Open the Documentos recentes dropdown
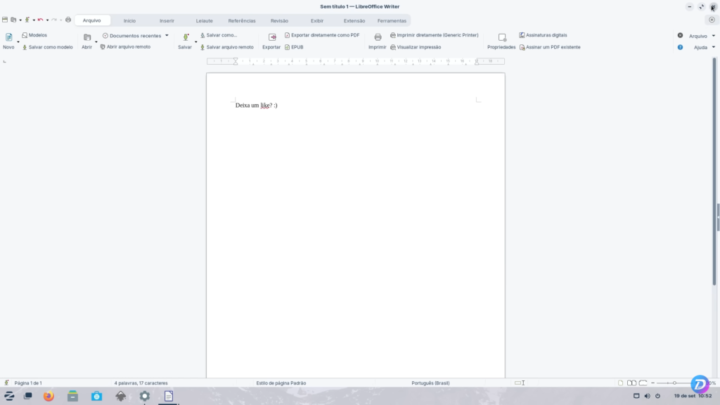The height and width of the screenshot is (405, 720). pos(135,36)
